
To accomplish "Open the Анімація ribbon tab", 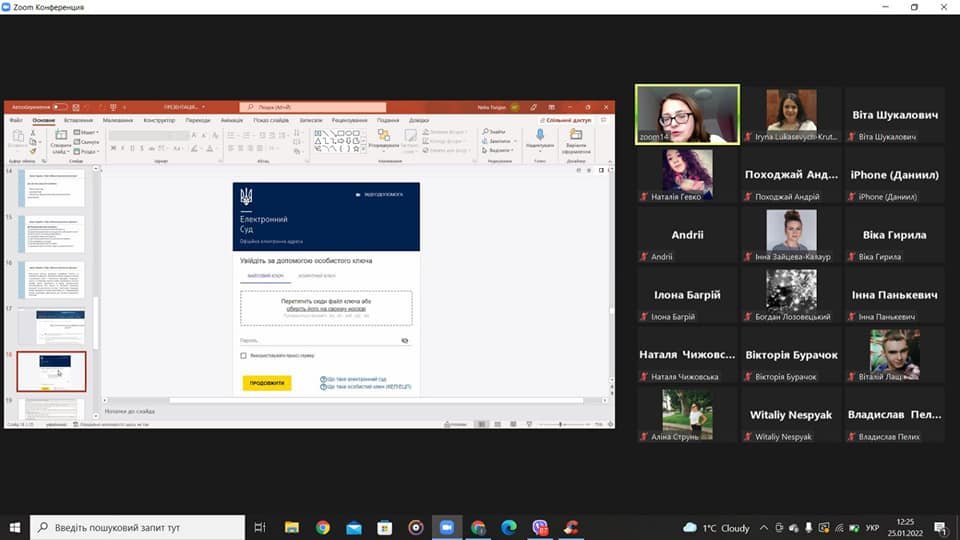I will [231, 120].
